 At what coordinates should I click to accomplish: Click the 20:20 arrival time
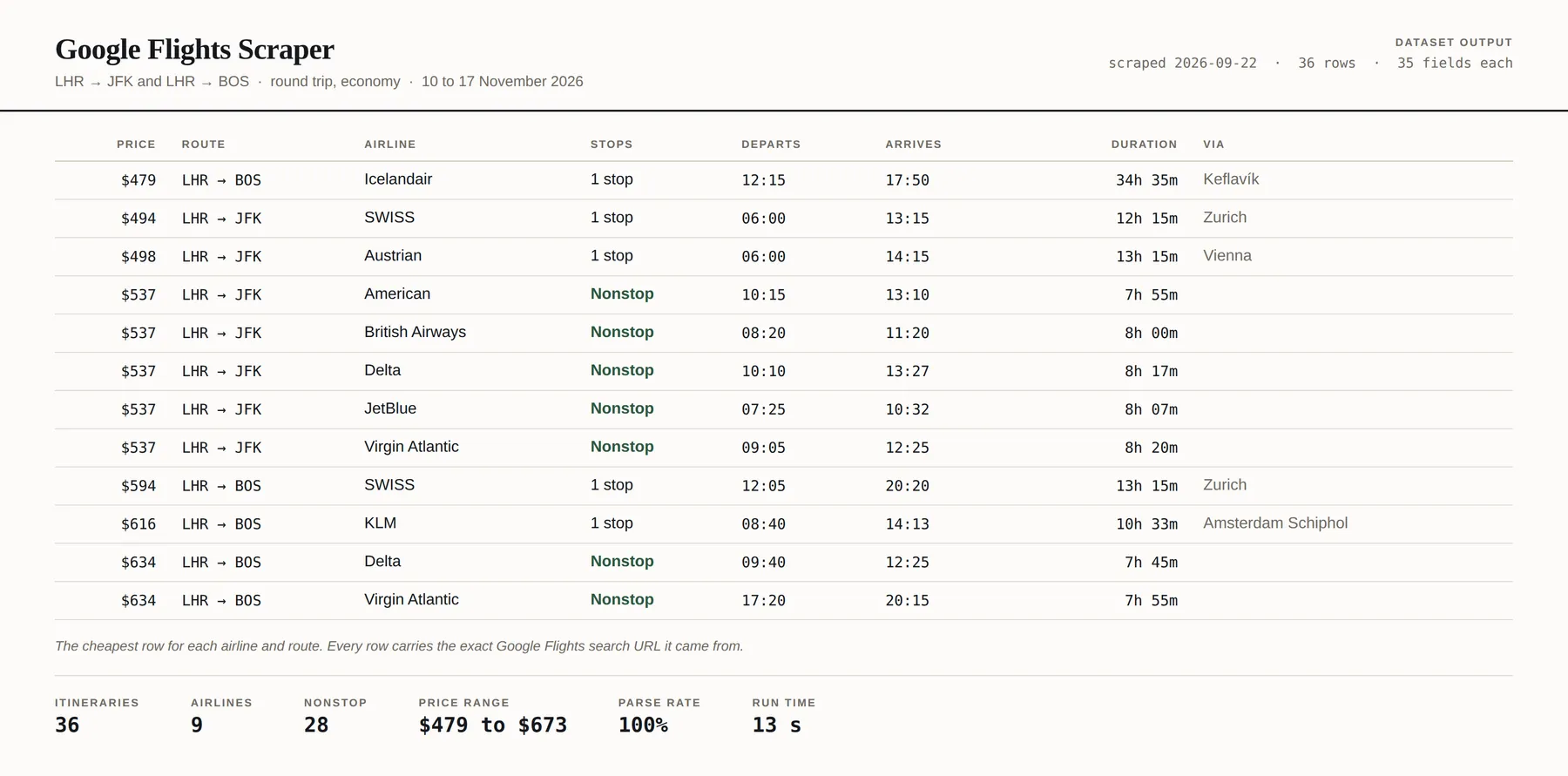click(907, 486)
